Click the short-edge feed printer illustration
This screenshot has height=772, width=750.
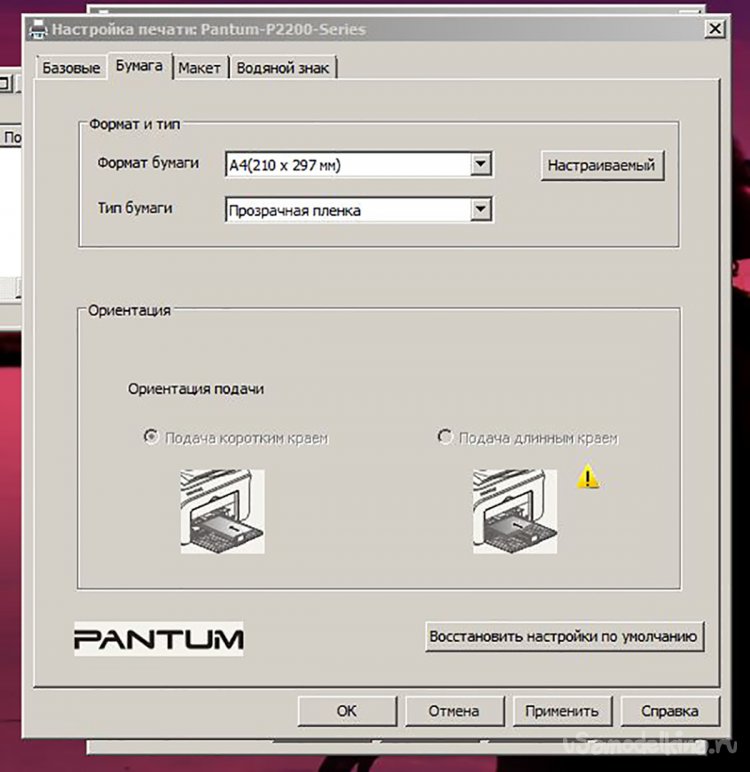(222, 510)
